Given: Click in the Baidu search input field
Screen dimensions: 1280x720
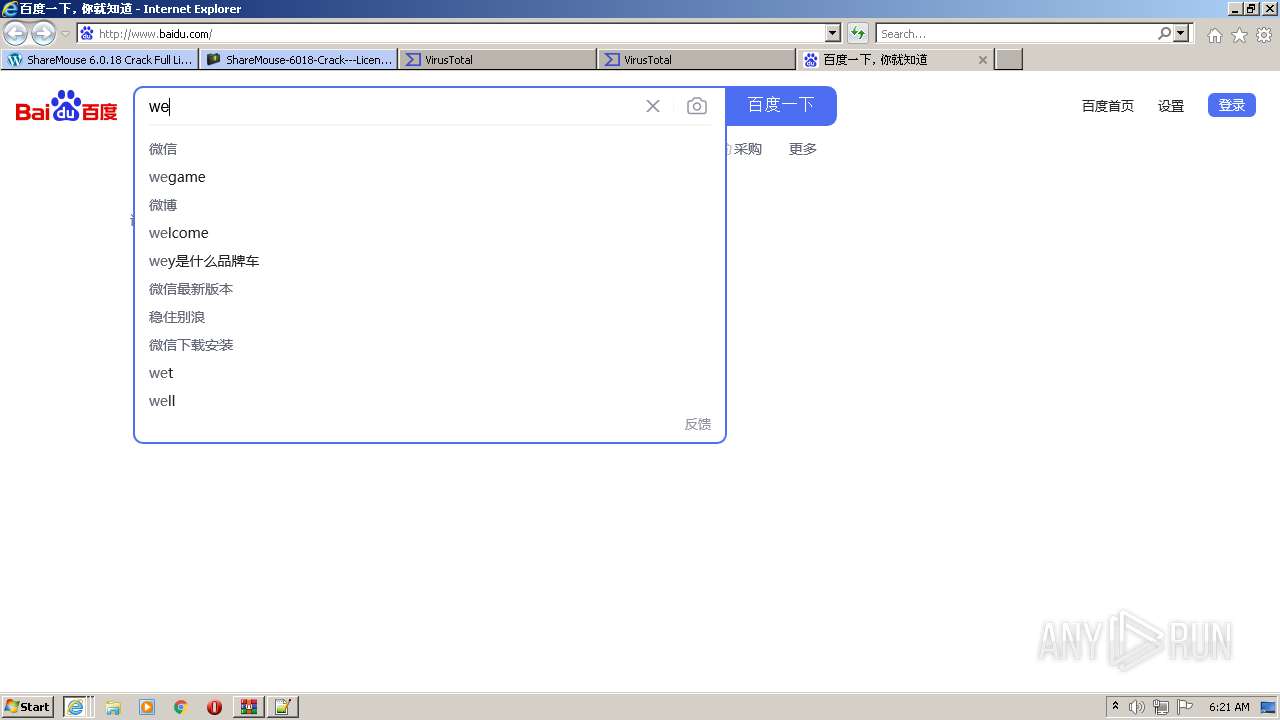Looking at the screenshot, I should coord(390,106).
